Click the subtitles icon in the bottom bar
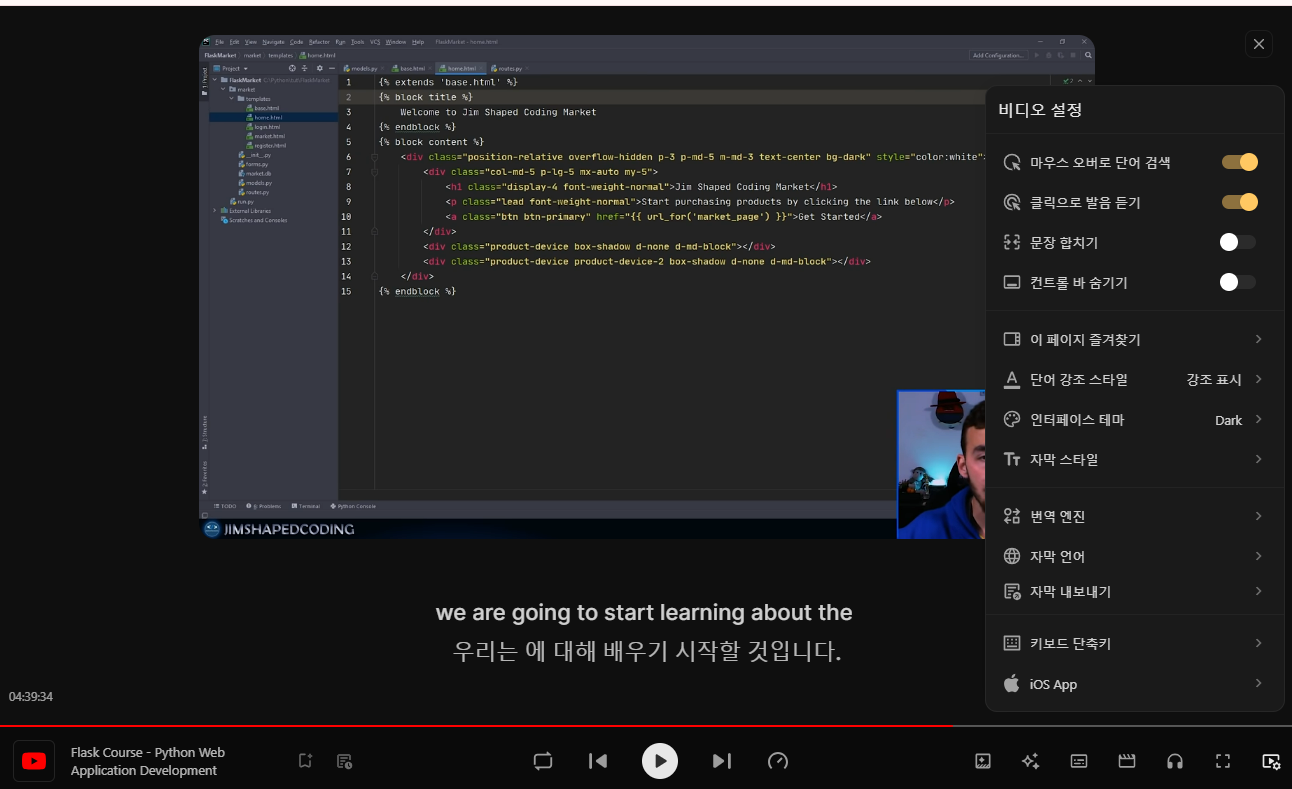 (1079, 761)
